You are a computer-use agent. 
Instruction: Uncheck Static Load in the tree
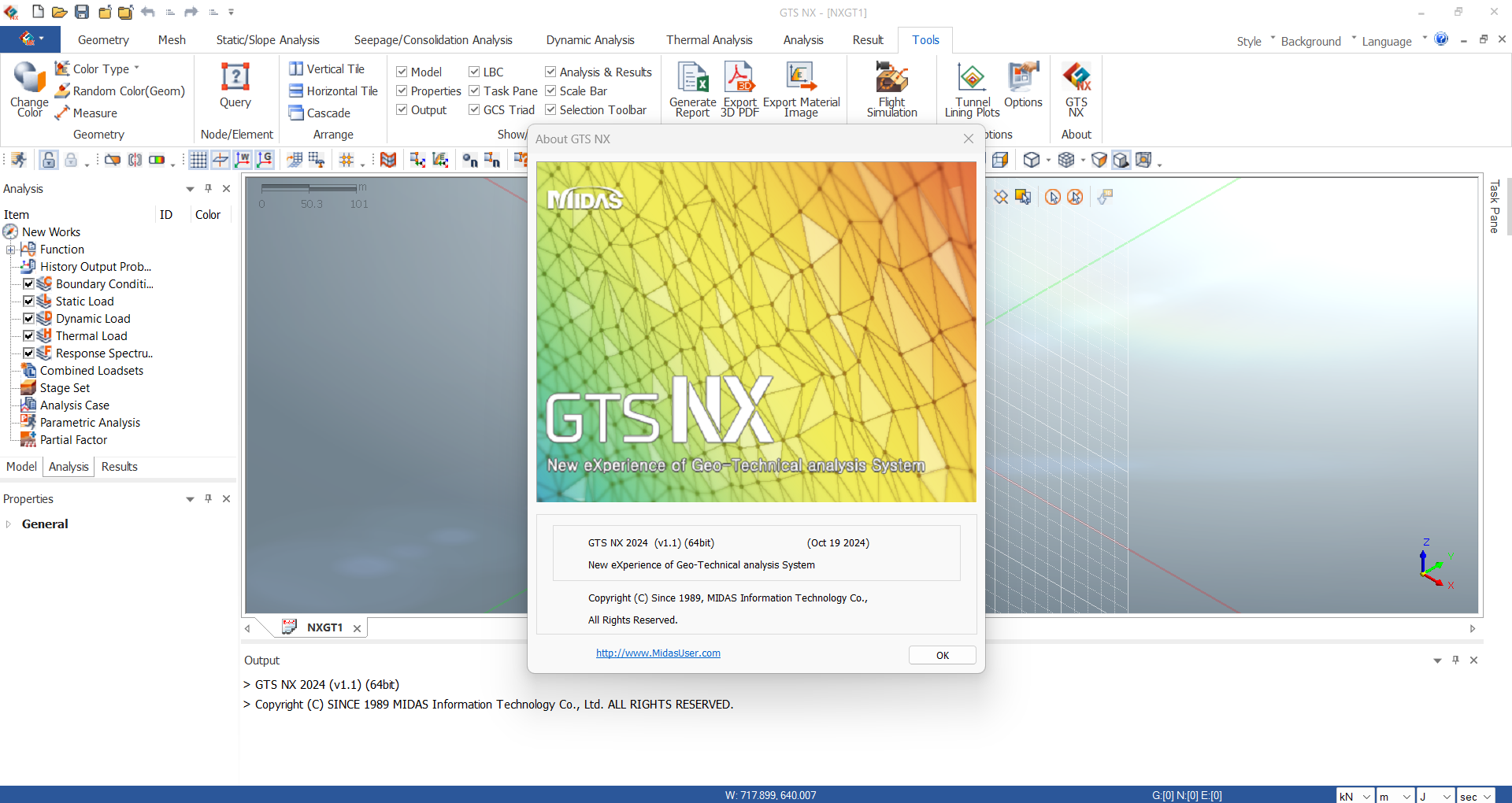[x=28, y=301]
